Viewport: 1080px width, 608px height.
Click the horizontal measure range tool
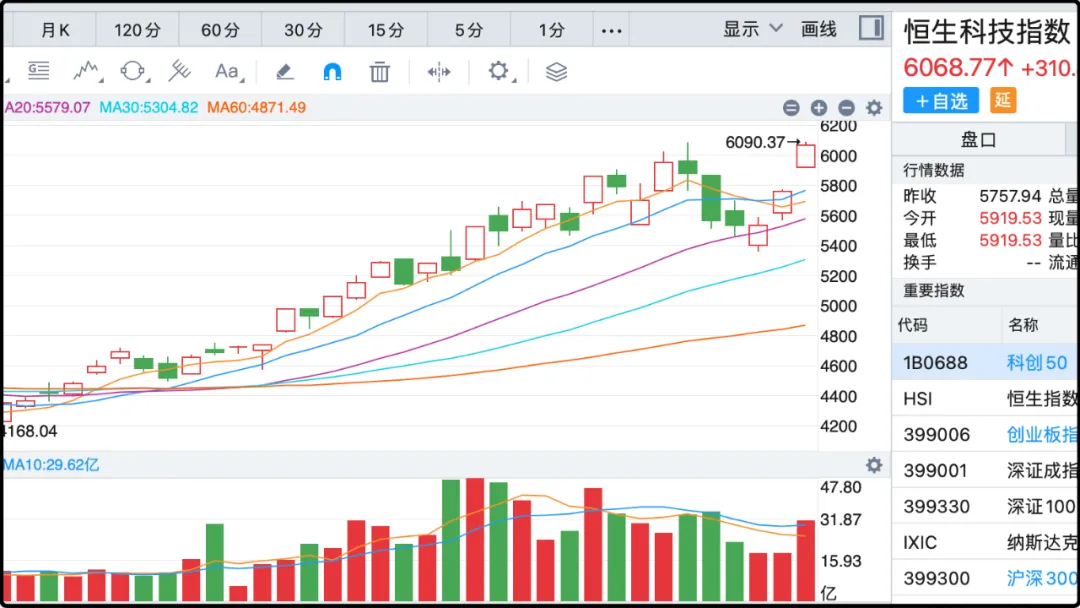(439, 71)
